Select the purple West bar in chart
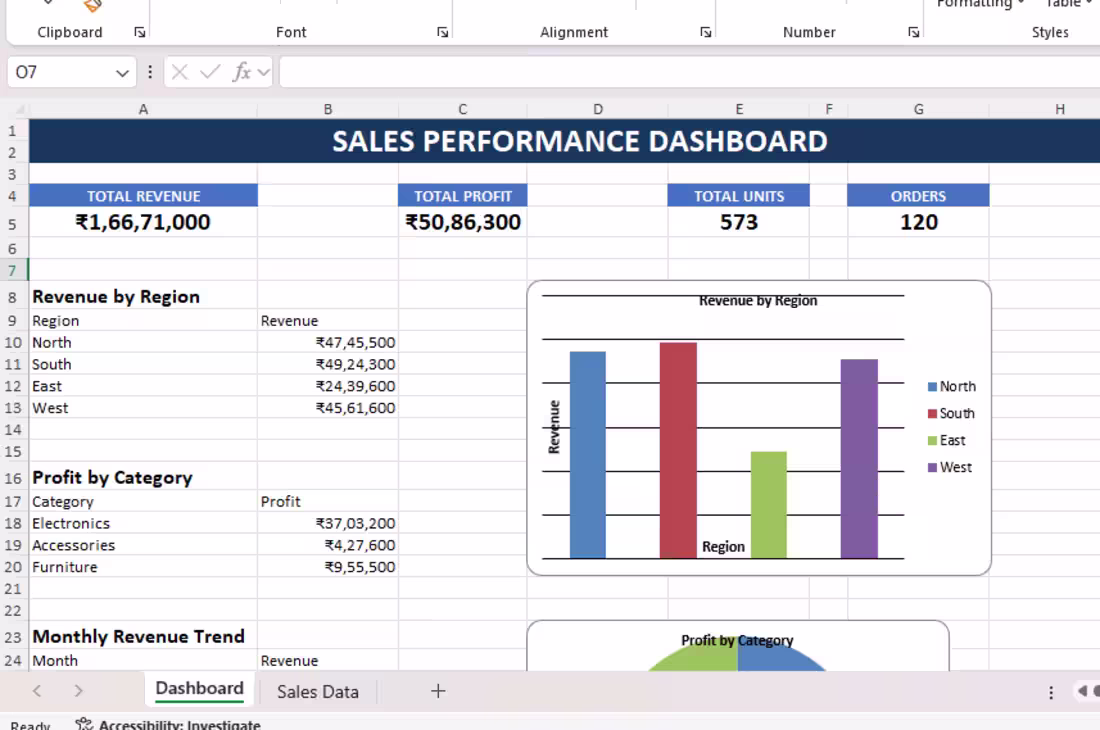1100x730 pixels. click(859, 459)
